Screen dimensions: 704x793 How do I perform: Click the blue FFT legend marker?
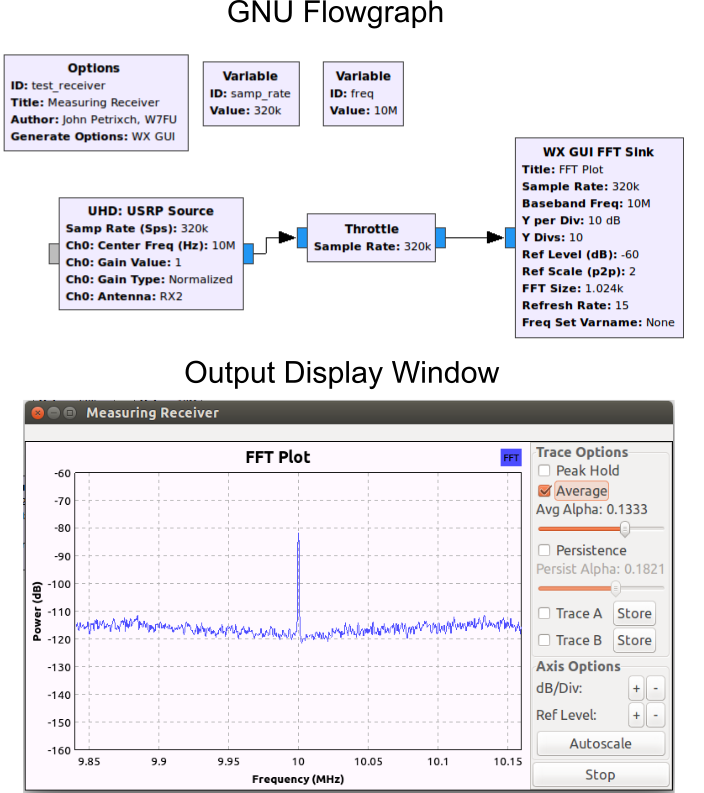(x=511, y=458)
